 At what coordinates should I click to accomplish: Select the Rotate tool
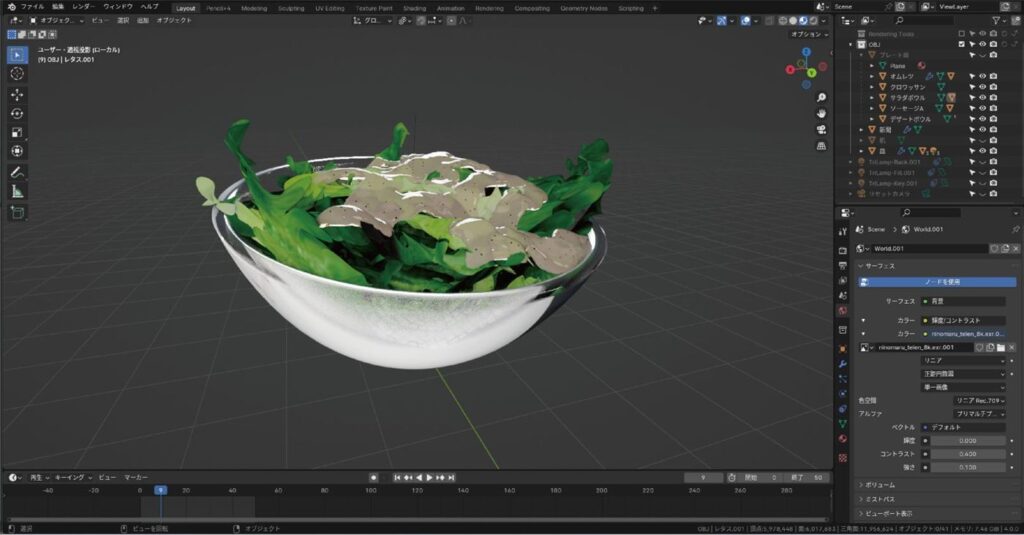[x=17, y=114]
